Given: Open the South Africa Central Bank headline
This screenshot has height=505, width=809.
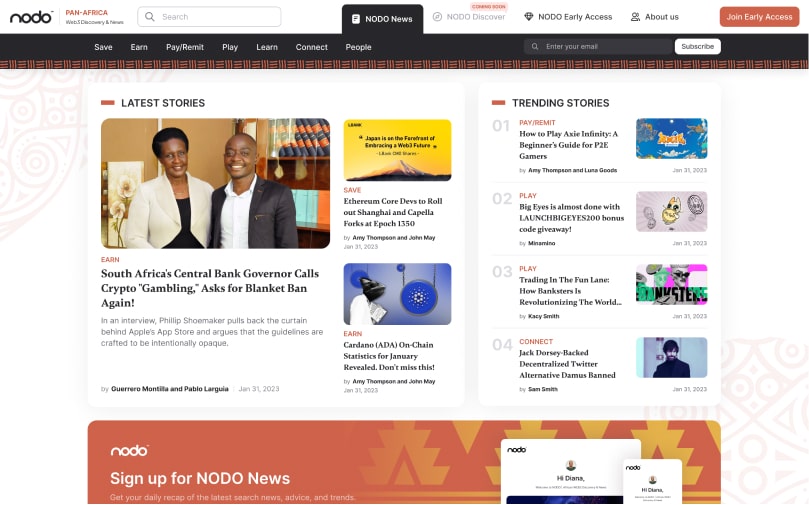Looking at the screenshot, I should (x=210, y=288).
